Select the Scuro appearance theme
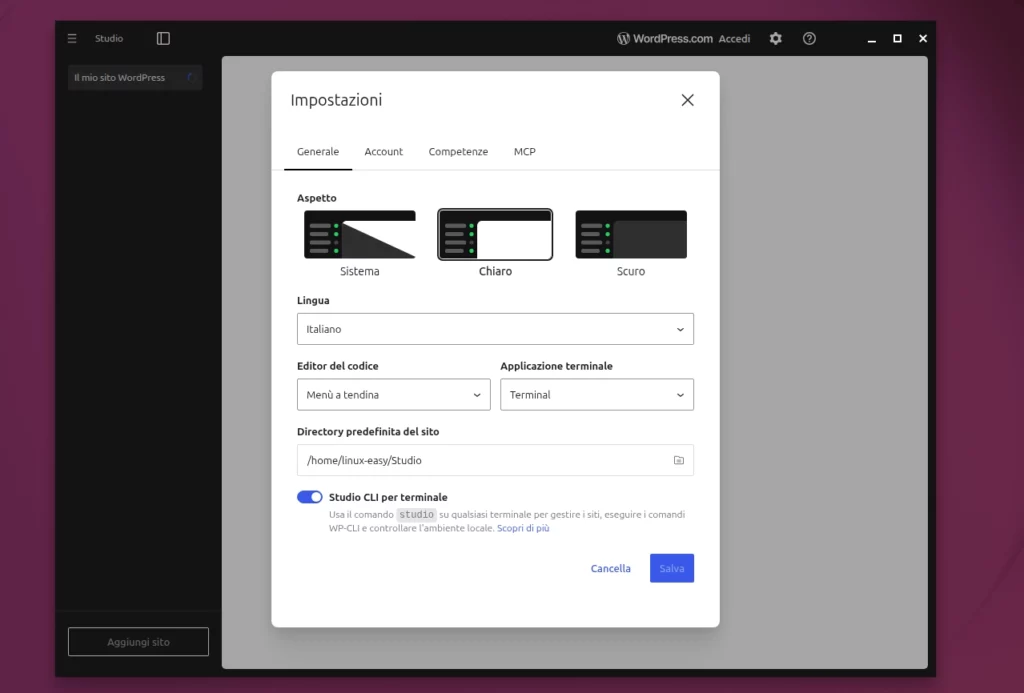Screen dimensions: 1024x693 coord(631,244)
